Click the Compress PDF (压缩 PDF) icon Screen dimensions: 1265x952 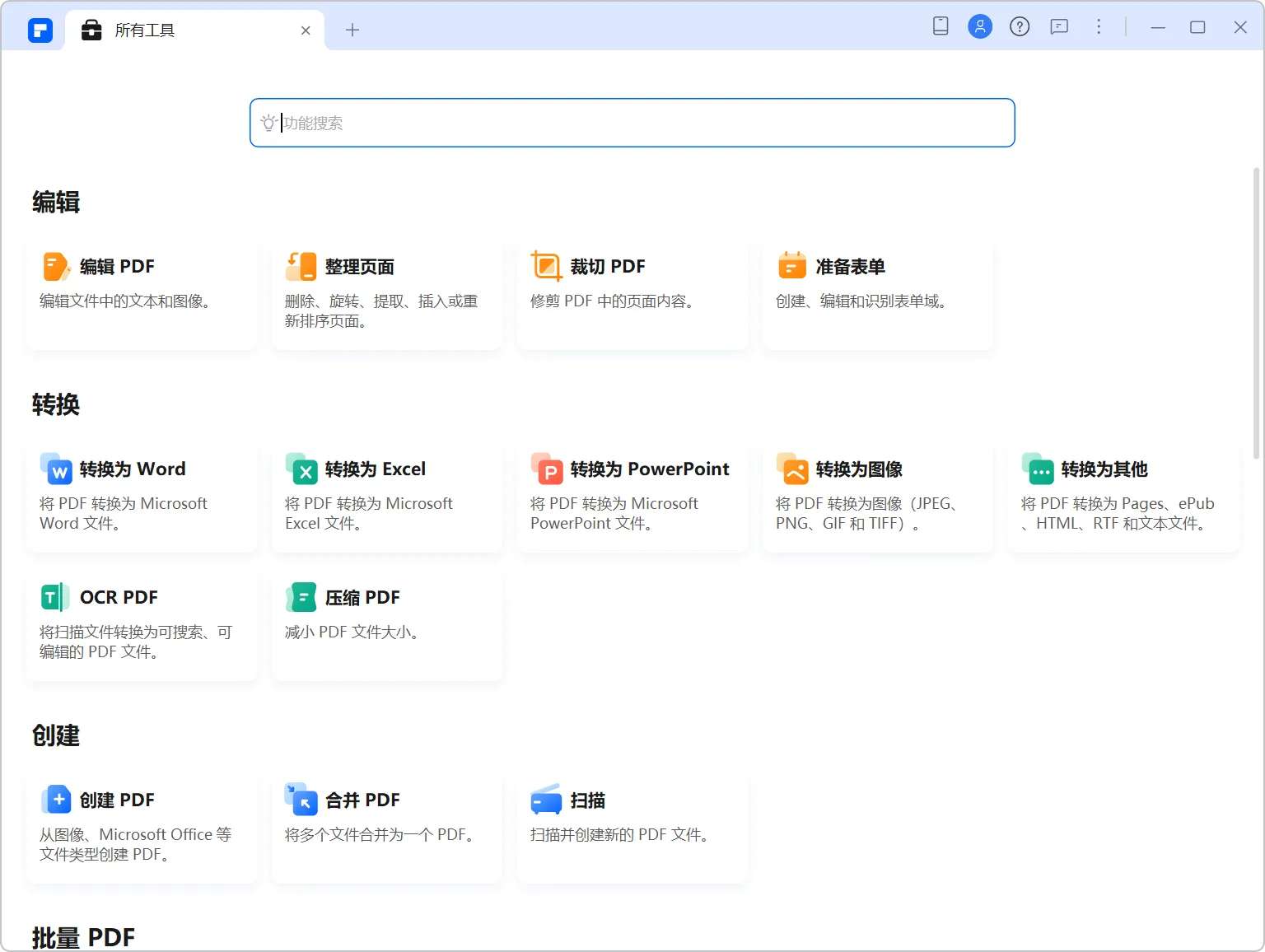(x=301, y=597)
